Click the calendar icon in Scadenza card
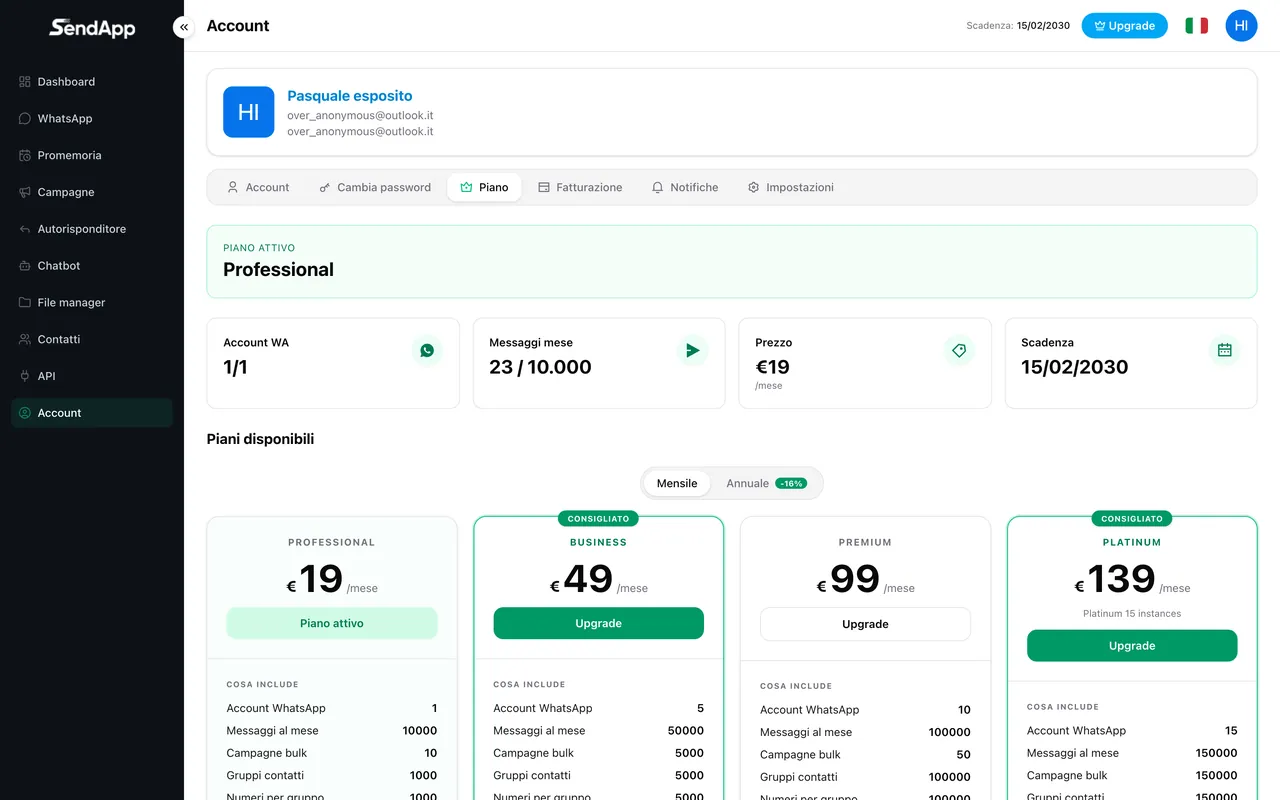This screenshot has width=1280, height=800. (x=1225, y=350)
